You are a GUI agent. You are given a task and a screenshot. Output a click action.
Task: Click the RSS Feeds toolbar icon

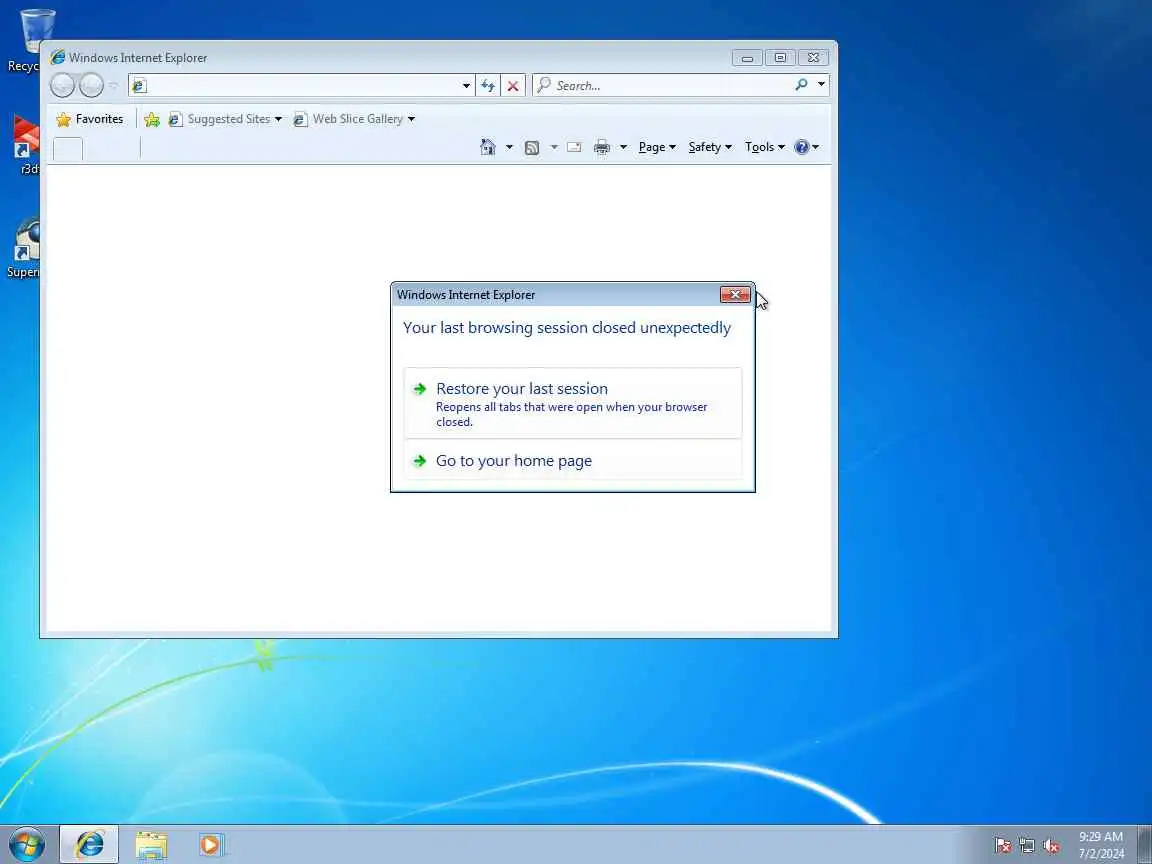[x=532, y=148]
